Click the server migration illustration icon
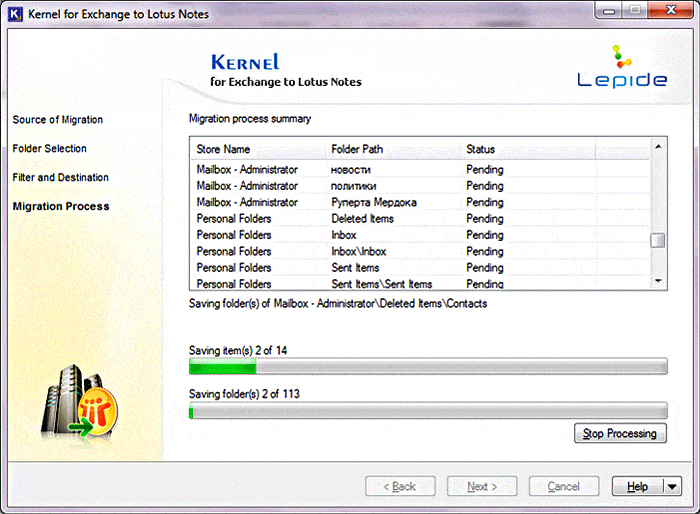This screenshot has width=700, height=514. (79, 404)
